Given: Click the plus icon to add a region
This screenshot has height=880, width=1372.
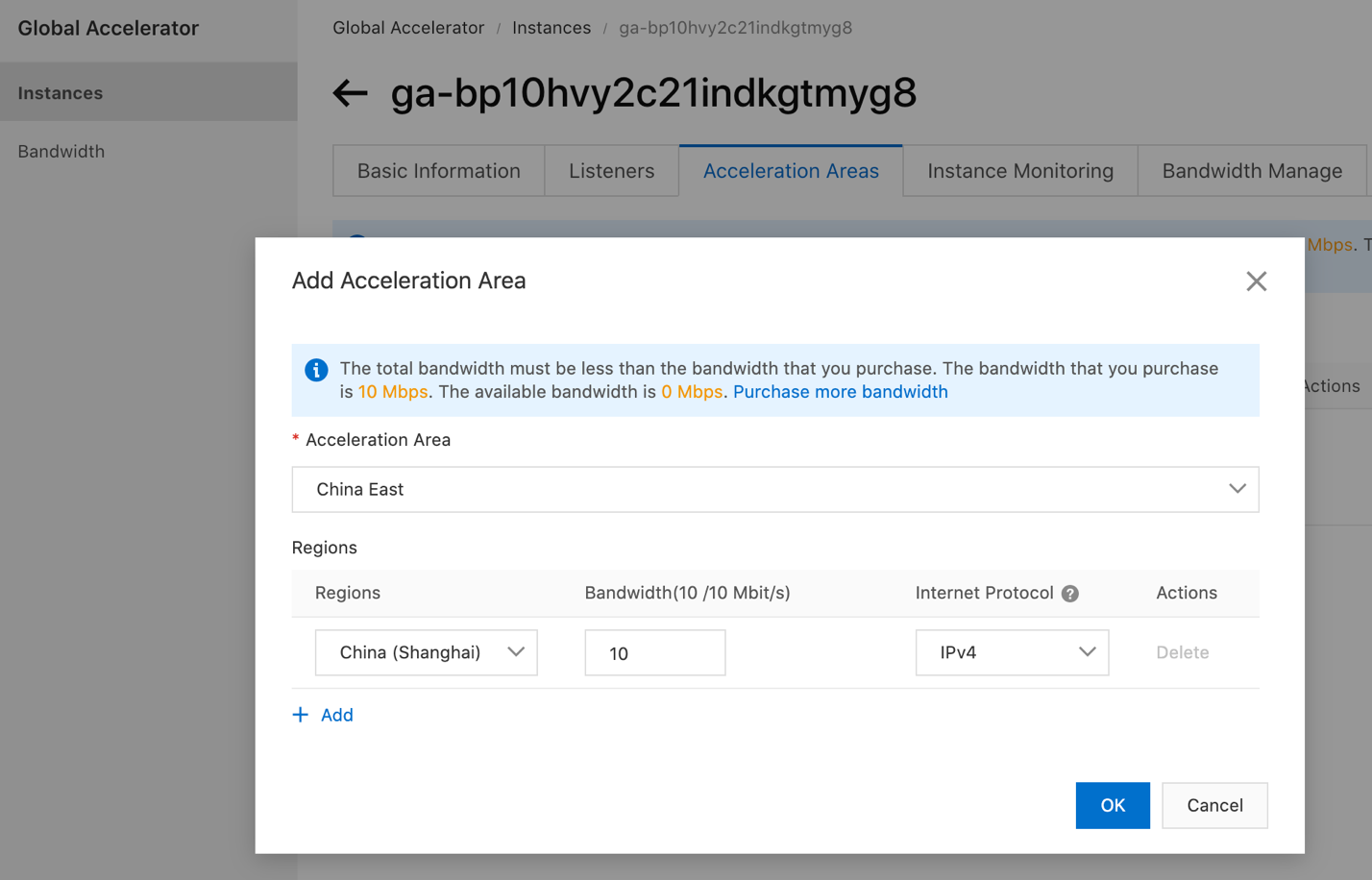Looking at the screenshot, I should coord(301,715).
